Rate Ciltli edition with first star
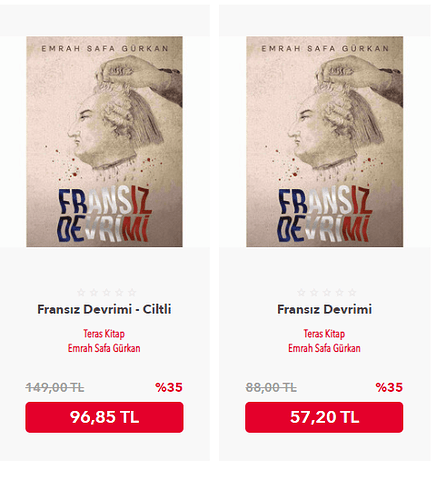 [x=81, y=293]
